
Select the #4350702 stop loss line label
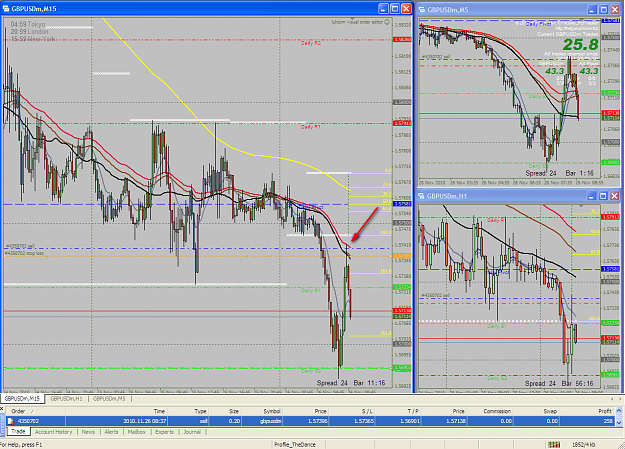[x=25, y=253]
